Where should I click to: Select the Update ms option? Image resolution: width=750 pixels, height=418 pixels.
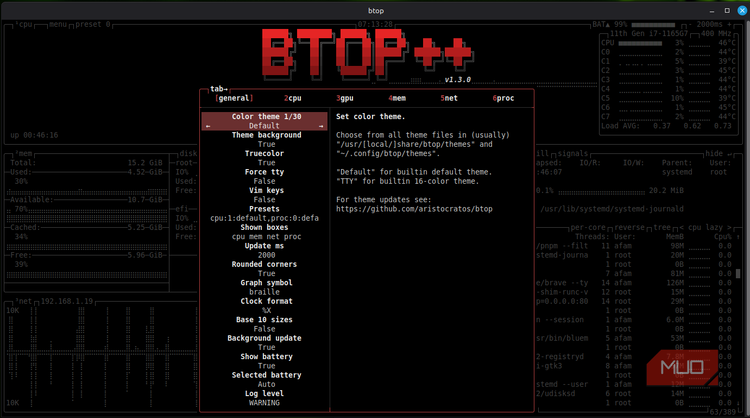pyautogui.click(x=264, y=246)
